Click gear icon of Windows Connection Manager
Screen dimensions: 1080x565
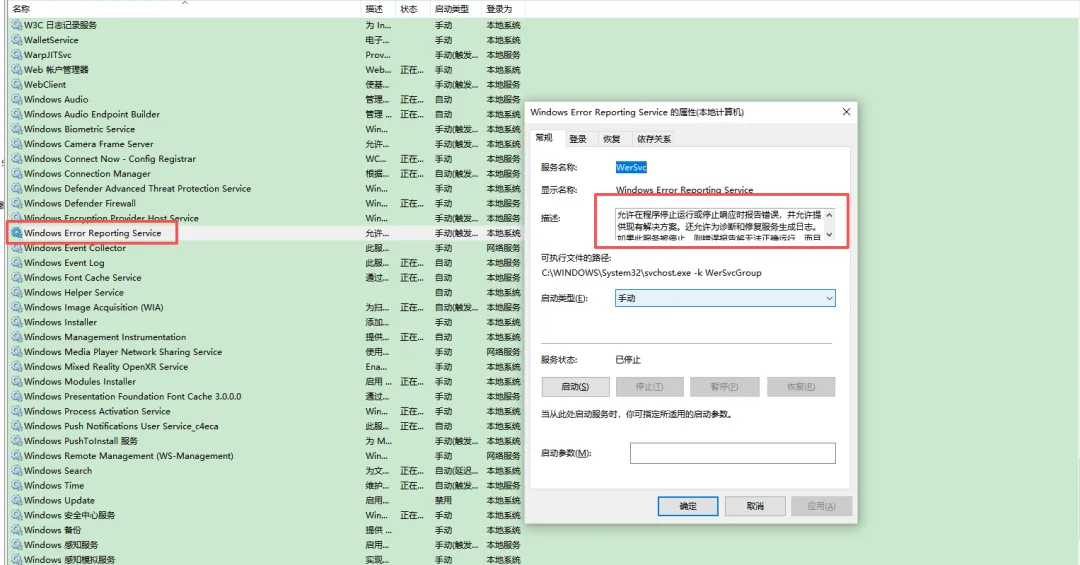(x=17, y=174)
